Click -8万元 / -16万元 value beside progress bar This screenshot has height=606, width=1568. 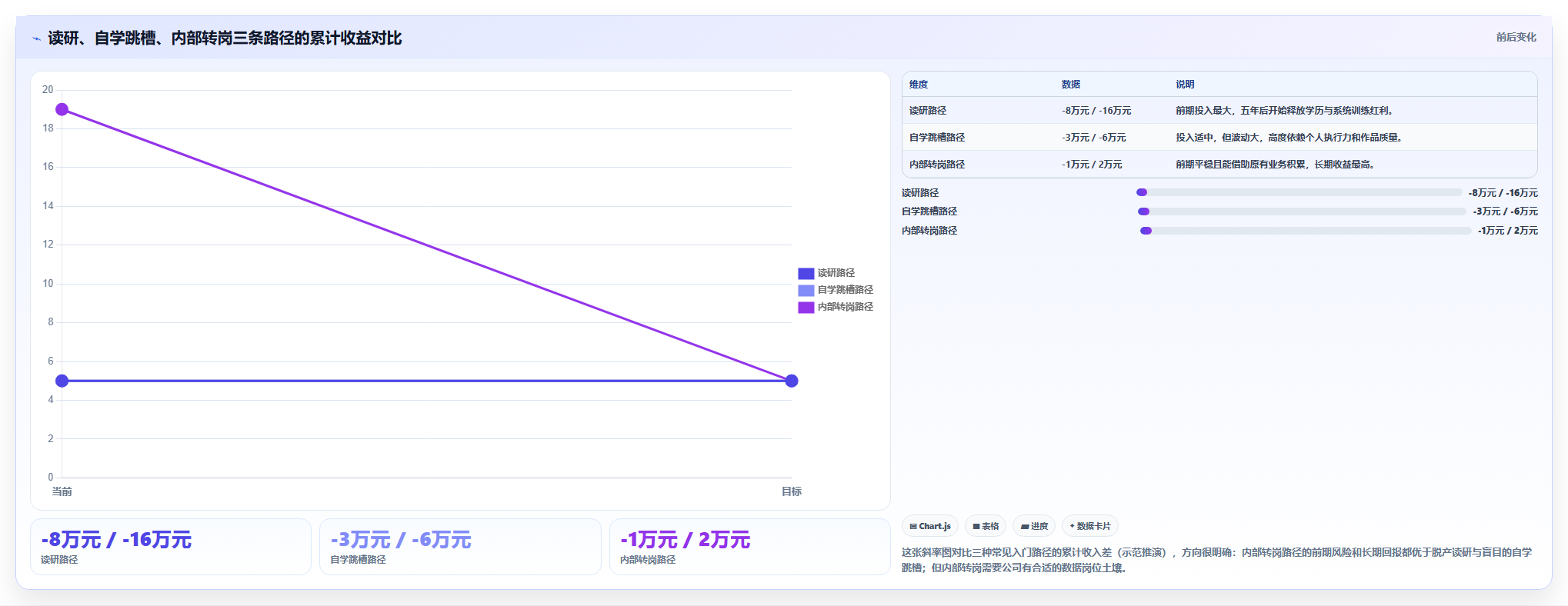pos(1503,193)
